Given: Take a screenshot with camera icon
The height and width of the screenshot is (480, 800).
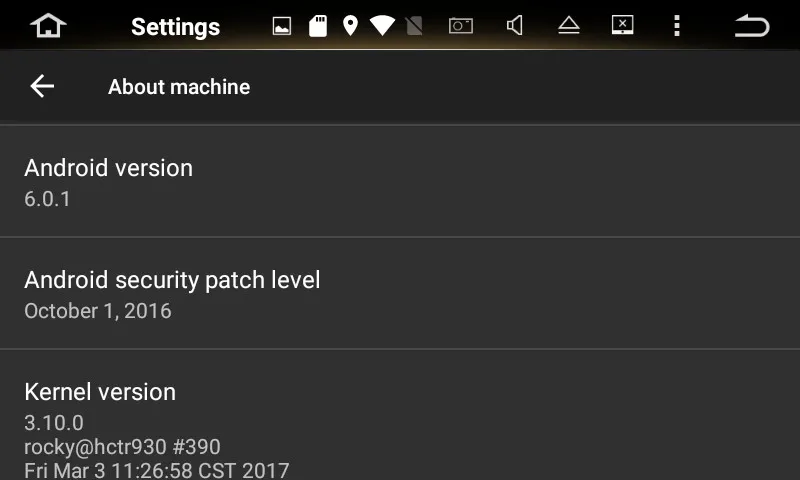Looking at the screenshot, I should click(x=461, y=26).
